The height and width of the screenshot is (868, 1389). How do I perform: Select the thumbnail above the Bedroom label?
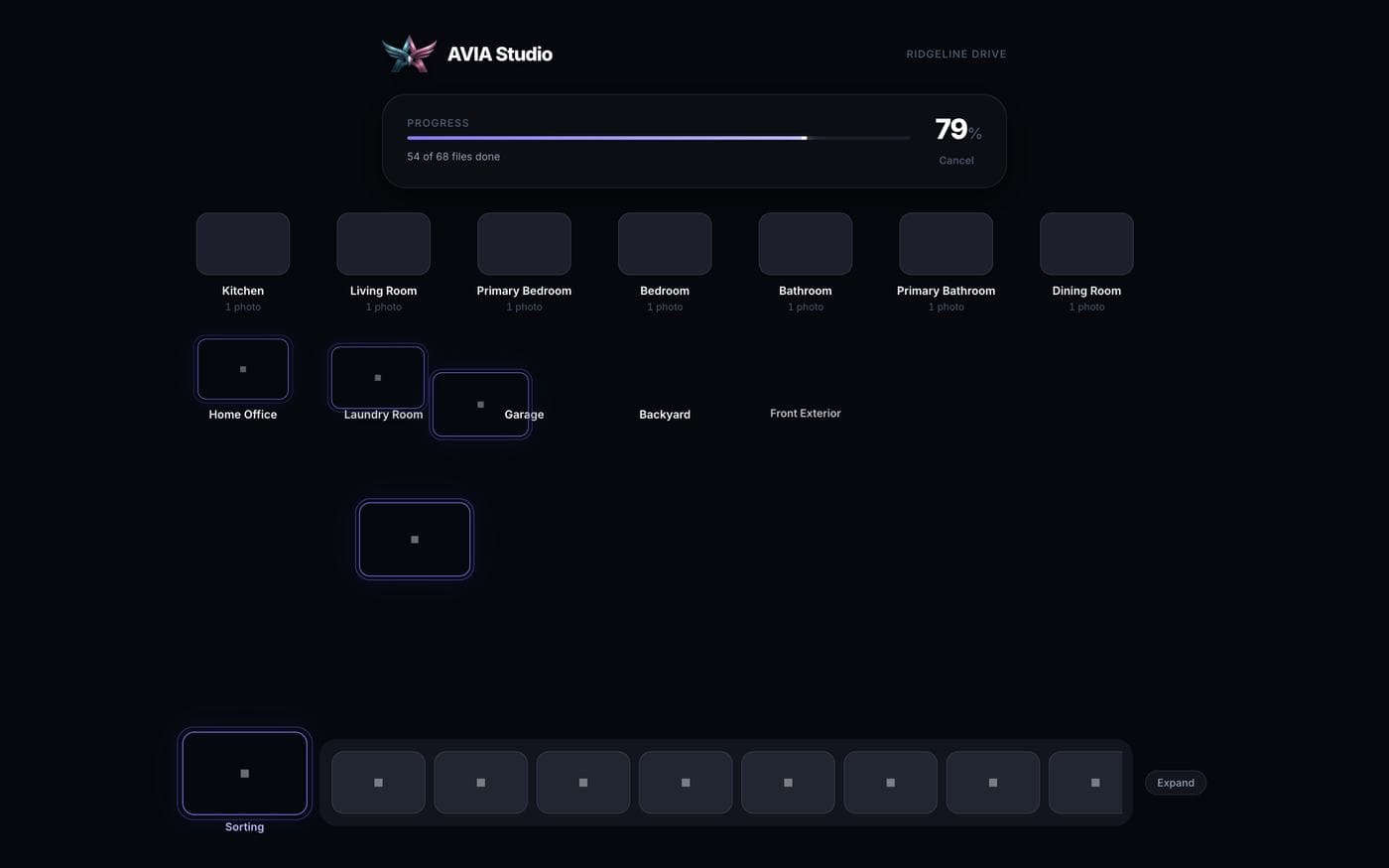(x=665, y=244)
